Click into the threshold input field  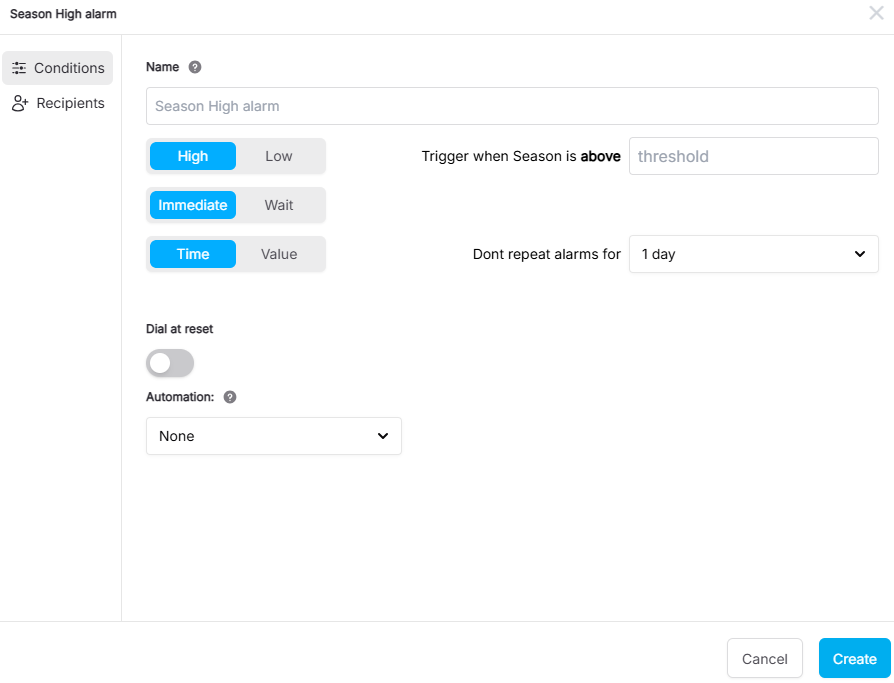pos(753,156)
